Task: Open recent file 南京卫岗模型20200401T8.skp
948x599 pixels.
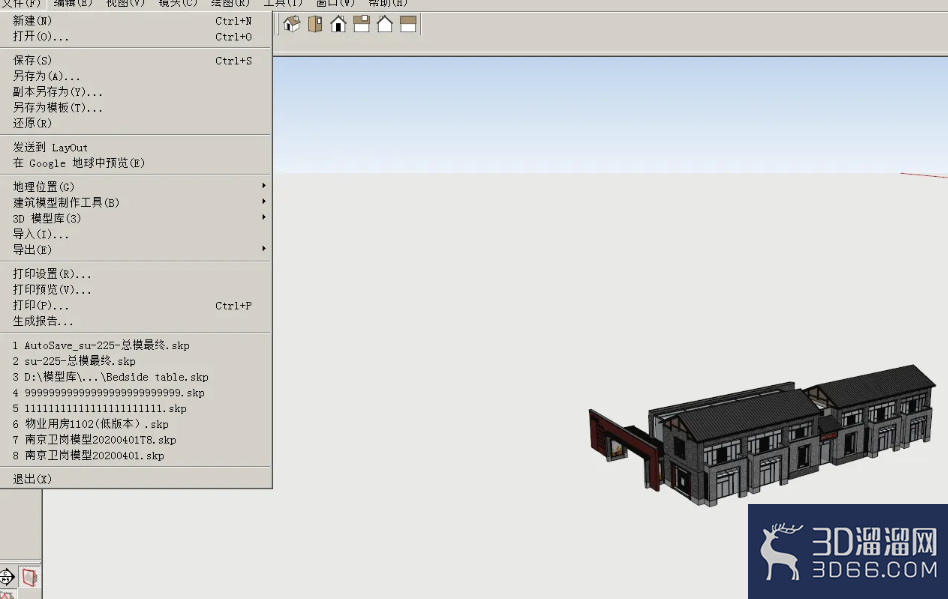Action: [135, 439]
